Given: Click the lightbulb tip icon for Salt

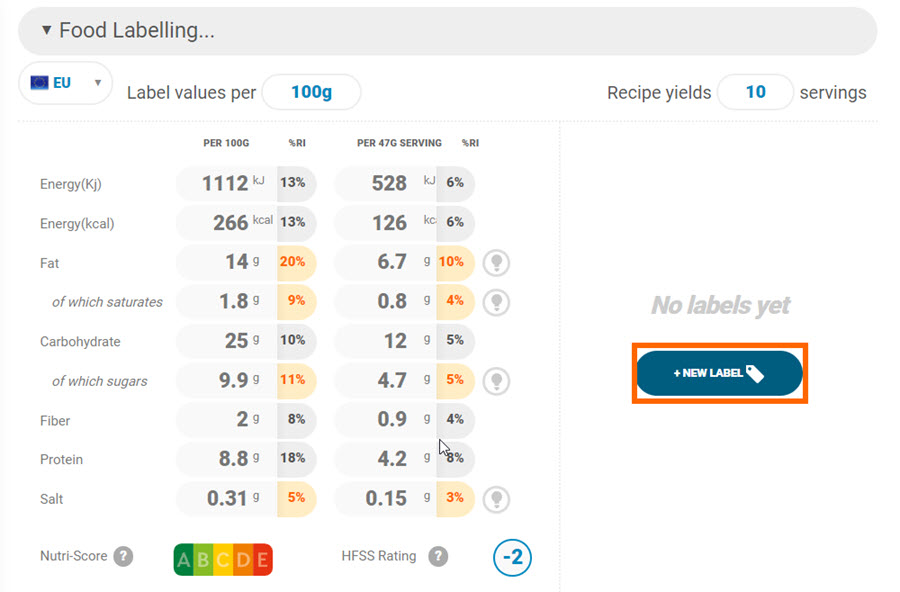Looking at the screenshot, I should 496,499.
